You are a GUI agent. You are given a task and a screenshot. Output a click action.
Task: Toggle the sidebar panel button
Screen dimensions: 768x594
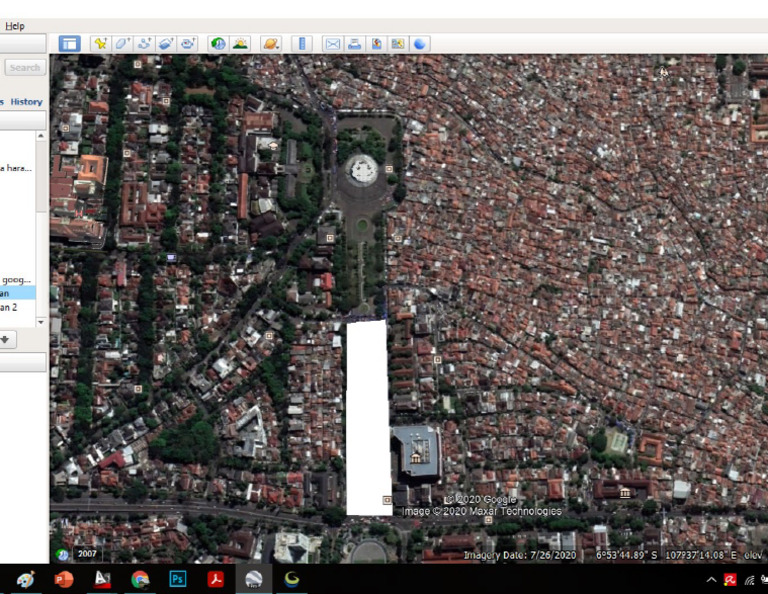click(x=69, y=43)
